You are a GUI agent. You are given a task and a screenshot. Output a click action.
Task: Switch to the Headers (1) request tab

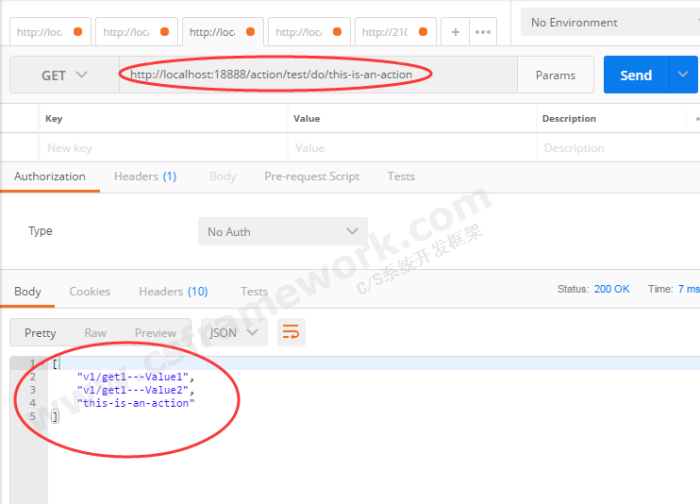pos(145,177)
